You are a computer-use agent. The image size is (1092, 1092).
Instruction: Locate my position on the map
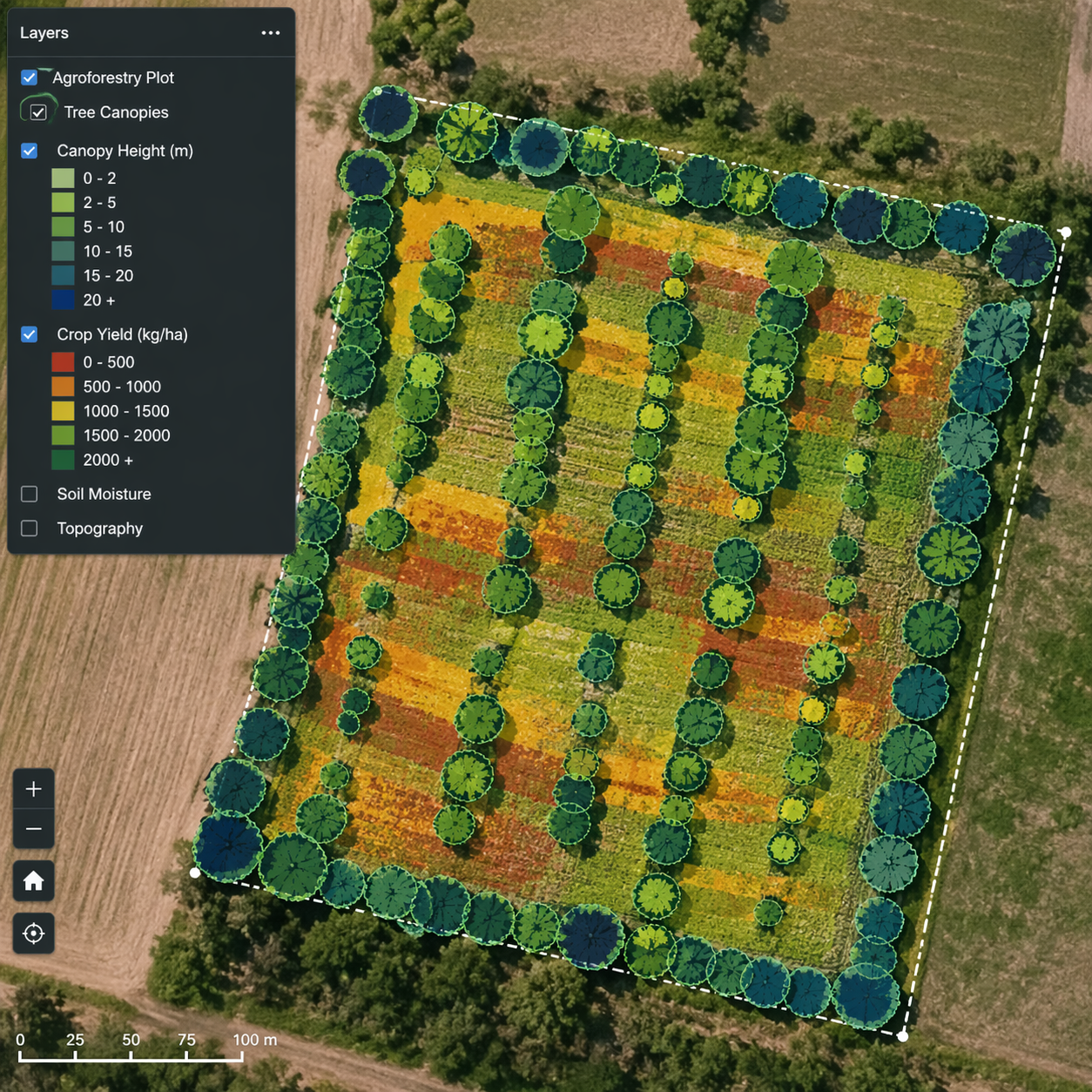tap(34, 934)
